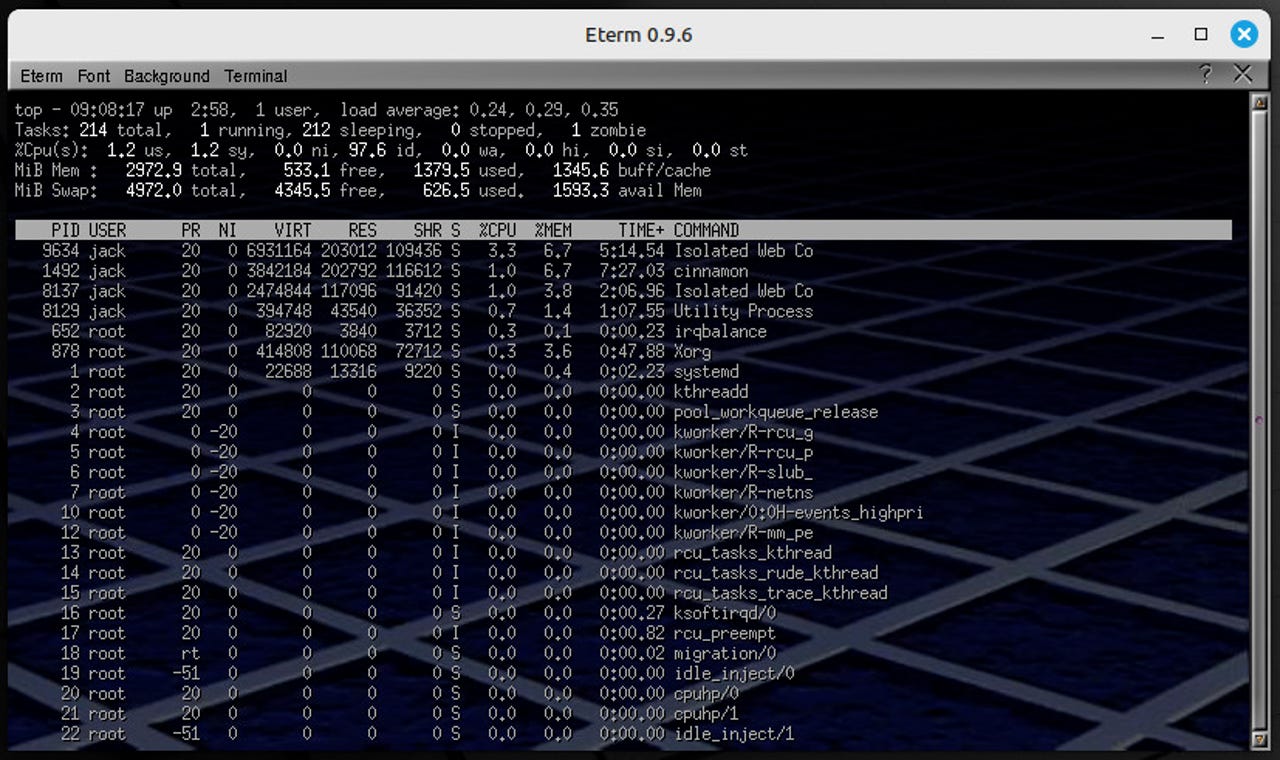Click the COMMAND column header
The width and height of the screenshot is (1280, 760).
(706, 230)
